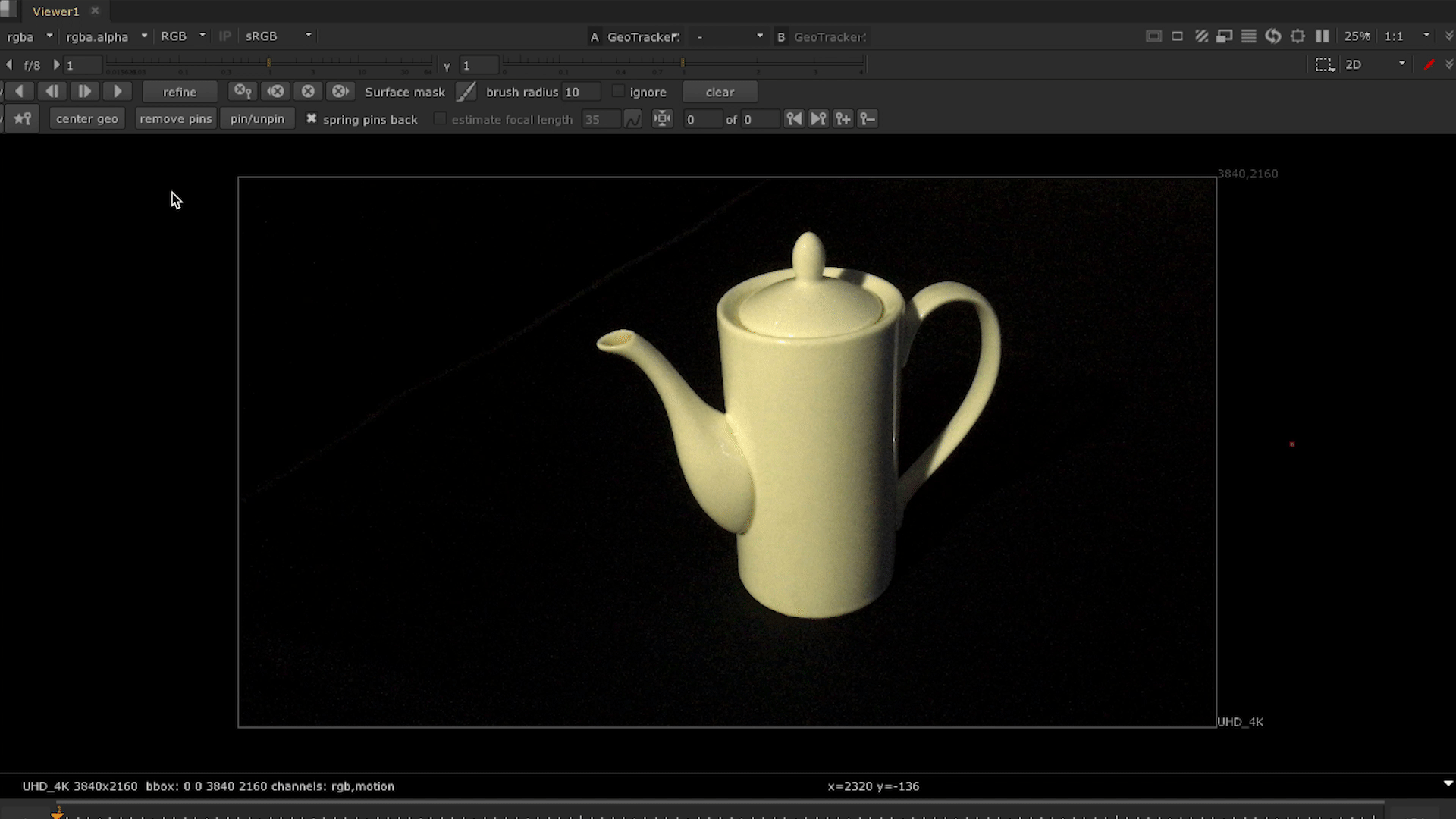Go to previous keyframe pin icon
The width and height of the screenshot is (1456, 819).
pos(793,119)
